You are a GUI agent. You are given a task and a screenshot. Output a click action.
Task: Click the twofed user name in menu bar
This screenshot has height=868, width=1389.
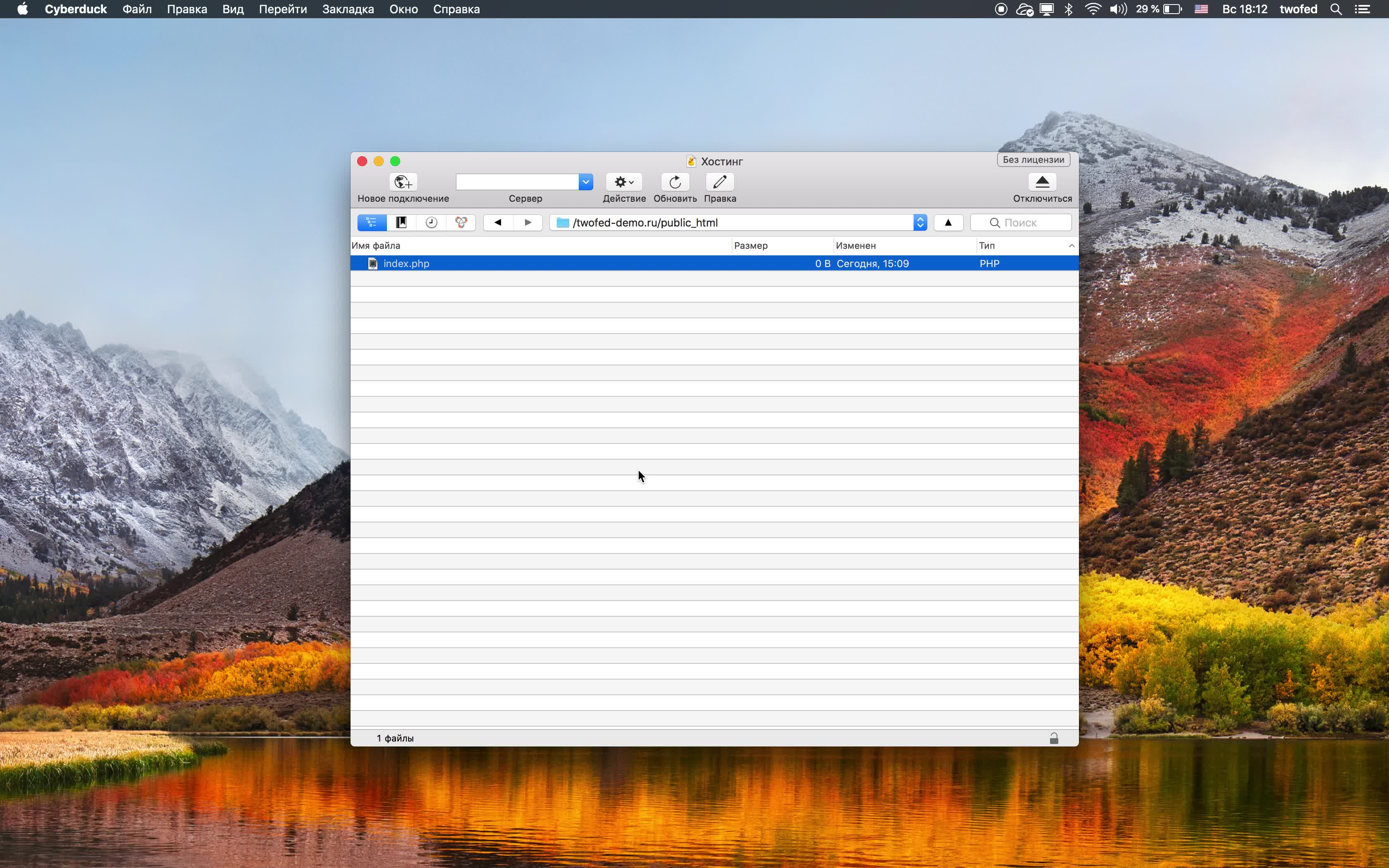tap(1298, 9)
